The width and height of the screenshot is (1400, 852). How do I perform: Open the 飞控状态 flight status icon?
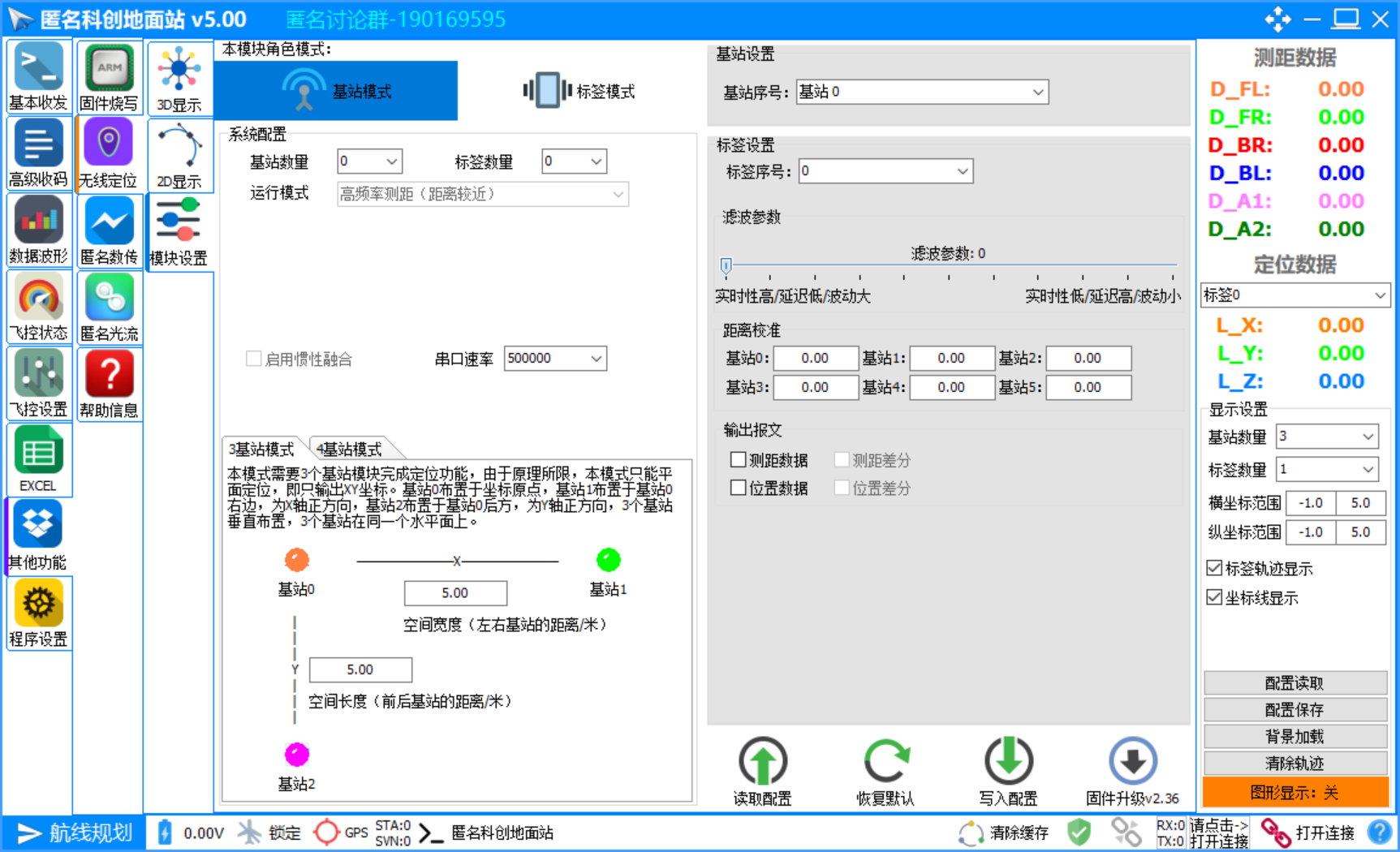point(38,307)
